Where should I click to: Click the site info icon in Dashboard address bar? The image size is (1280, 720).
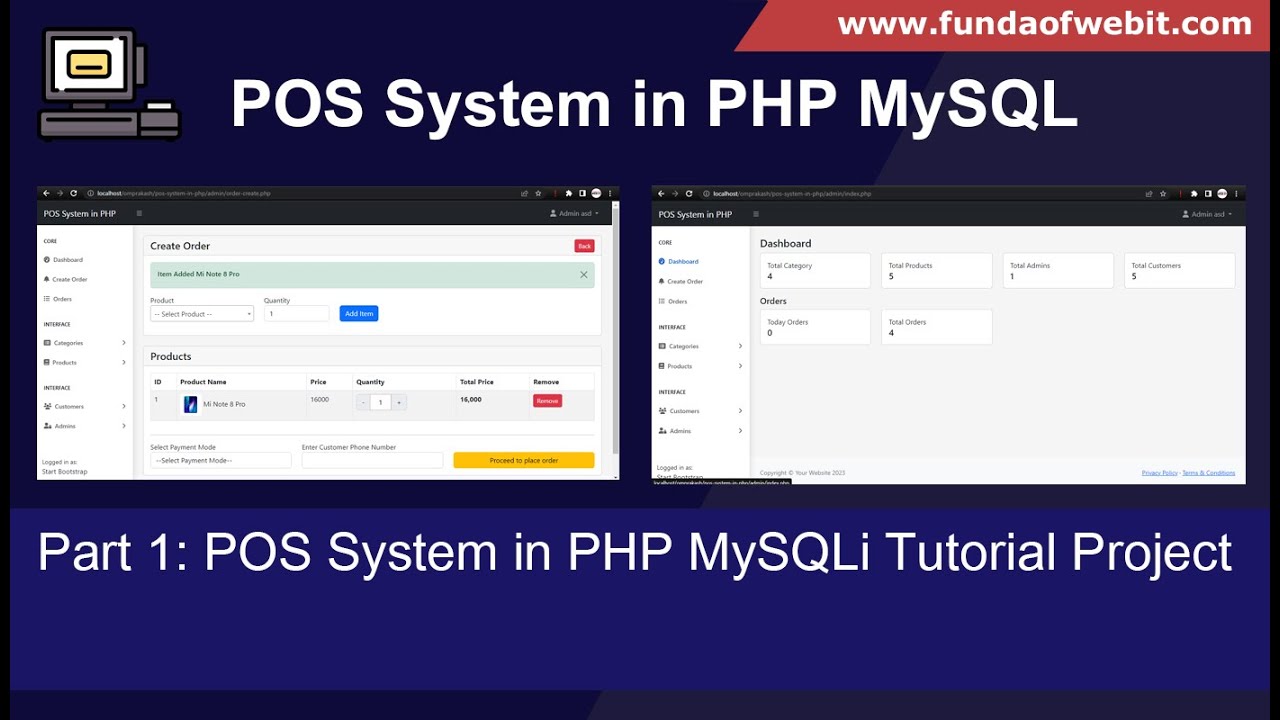[x=706, y=193]
